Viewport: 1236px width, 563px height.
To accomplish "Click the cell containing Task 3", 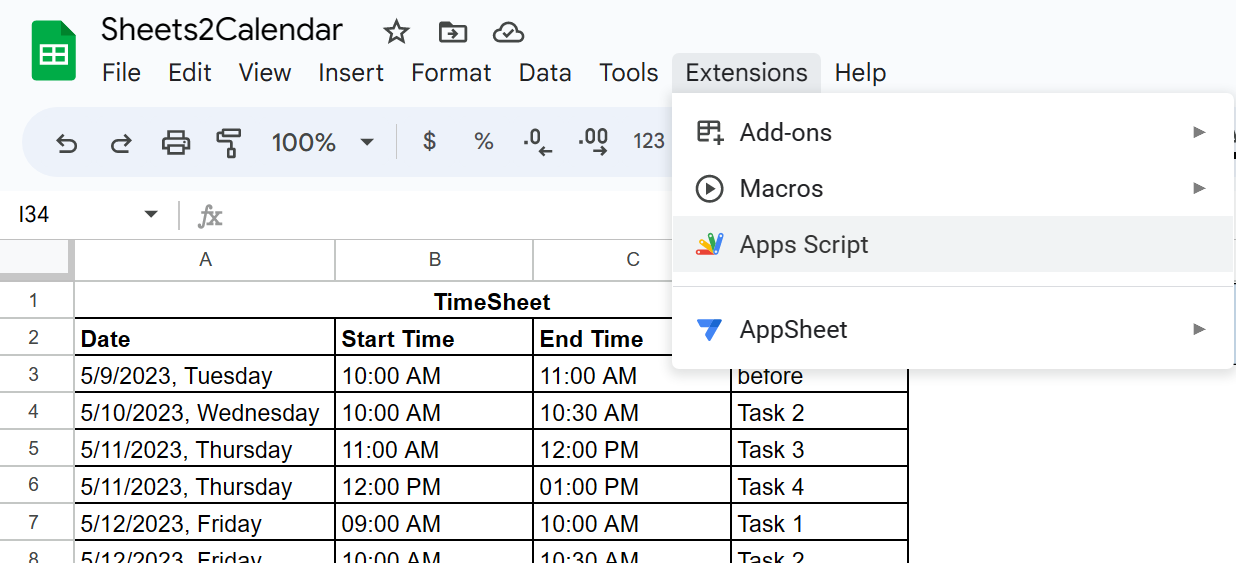I will click(x=818, y=450).
